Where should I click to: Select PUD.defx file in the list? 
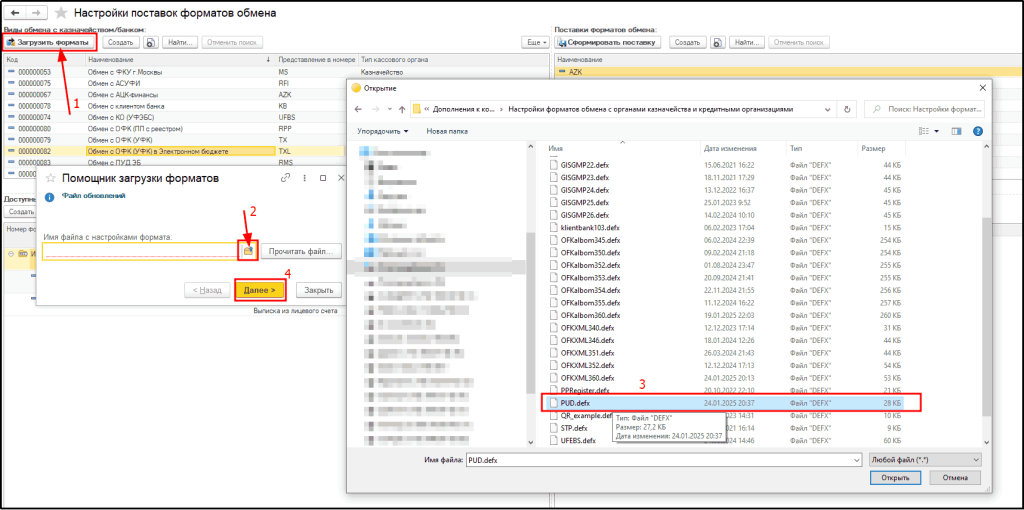click(x=575, y=403)
